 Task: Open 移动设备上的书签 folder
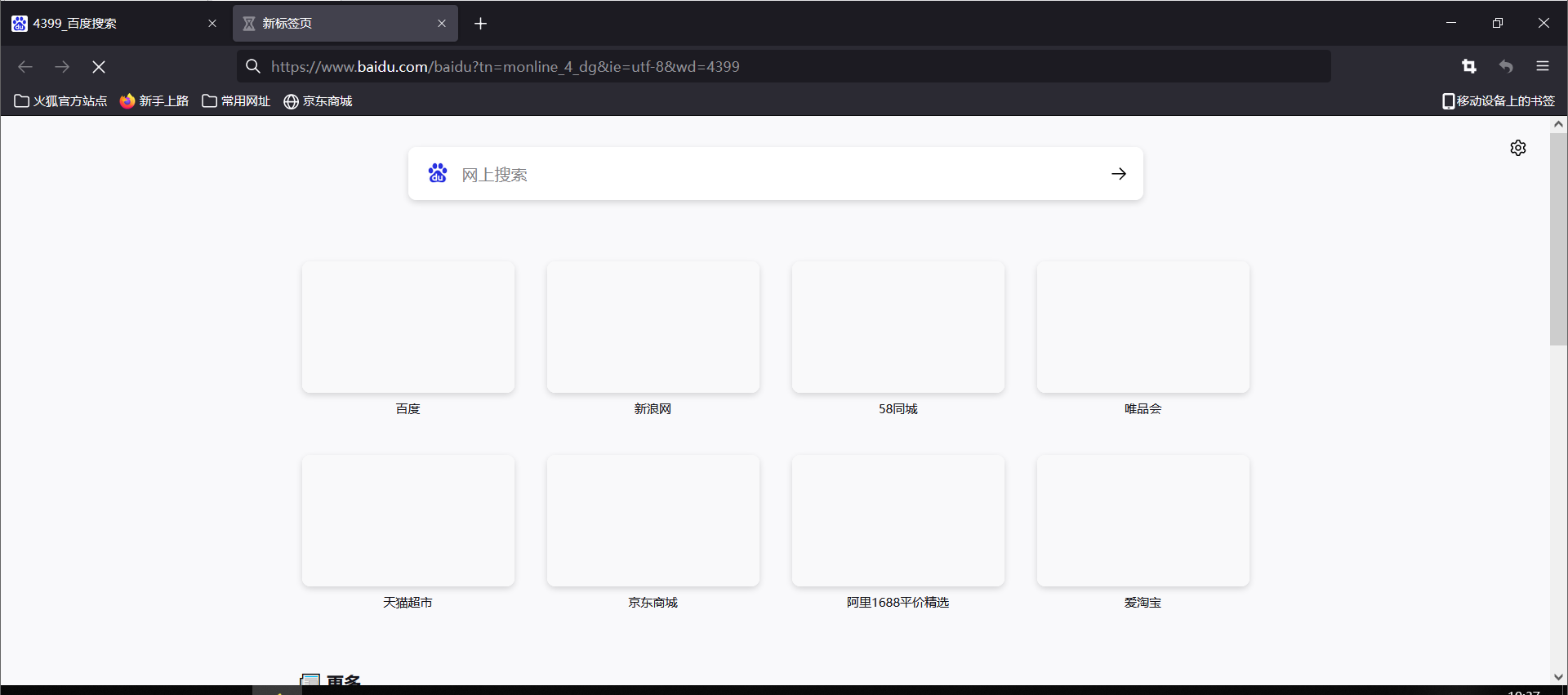(x=1499, y=101)
